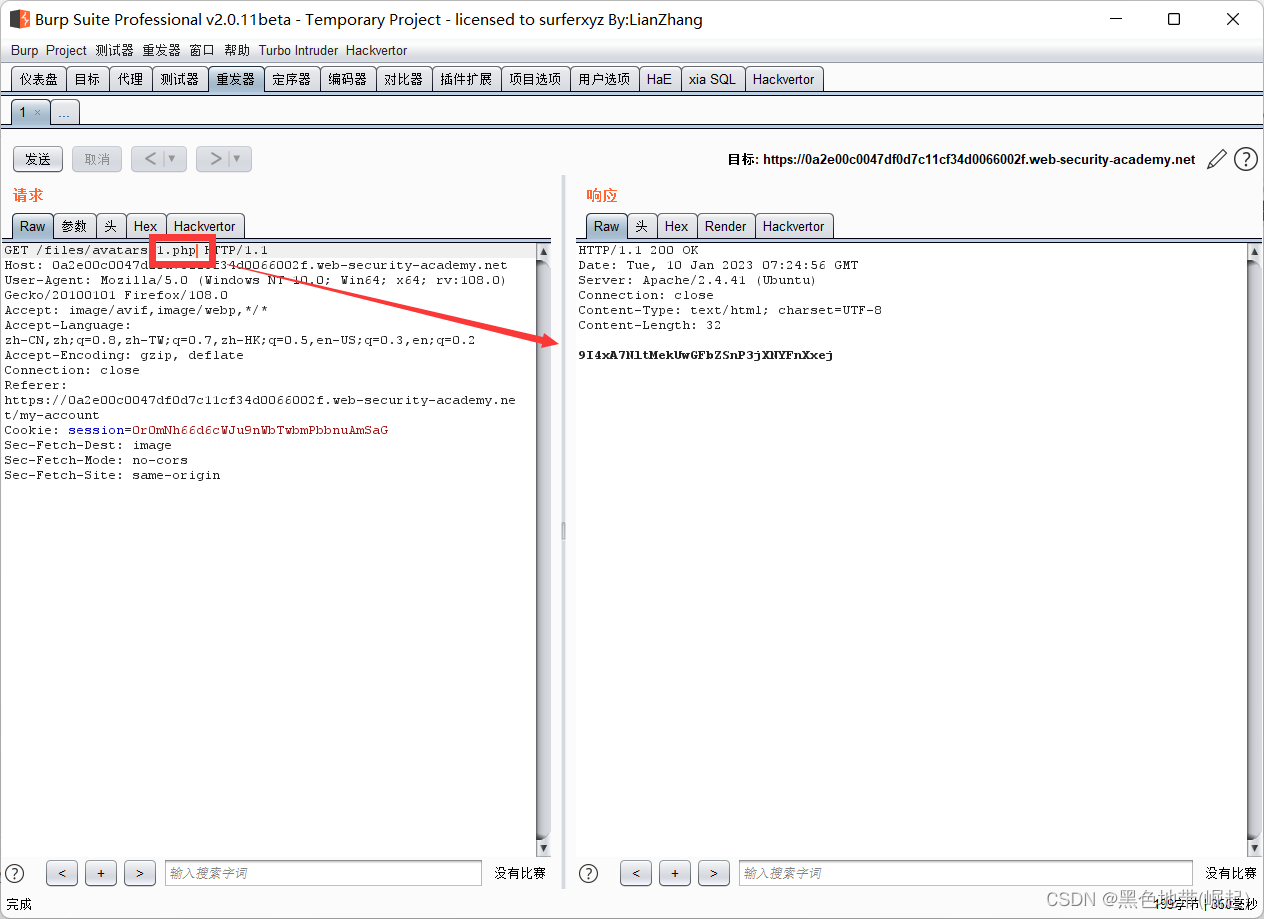Viewport: 1264px width, 919px height.
Task: Click response search previous-match < button
Action: [636, 873]
